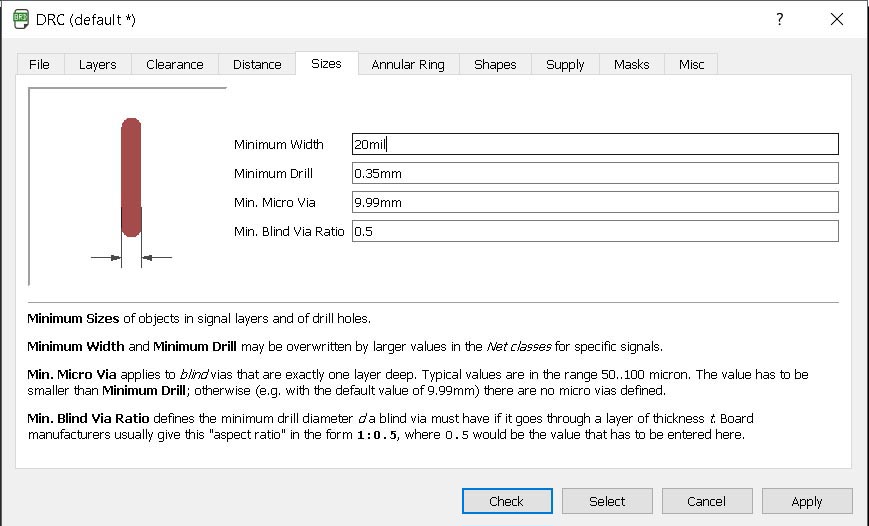Go to the Annular Ring tab
The height and width of the screenshot is (526, 869).
[x=408, y=64]
